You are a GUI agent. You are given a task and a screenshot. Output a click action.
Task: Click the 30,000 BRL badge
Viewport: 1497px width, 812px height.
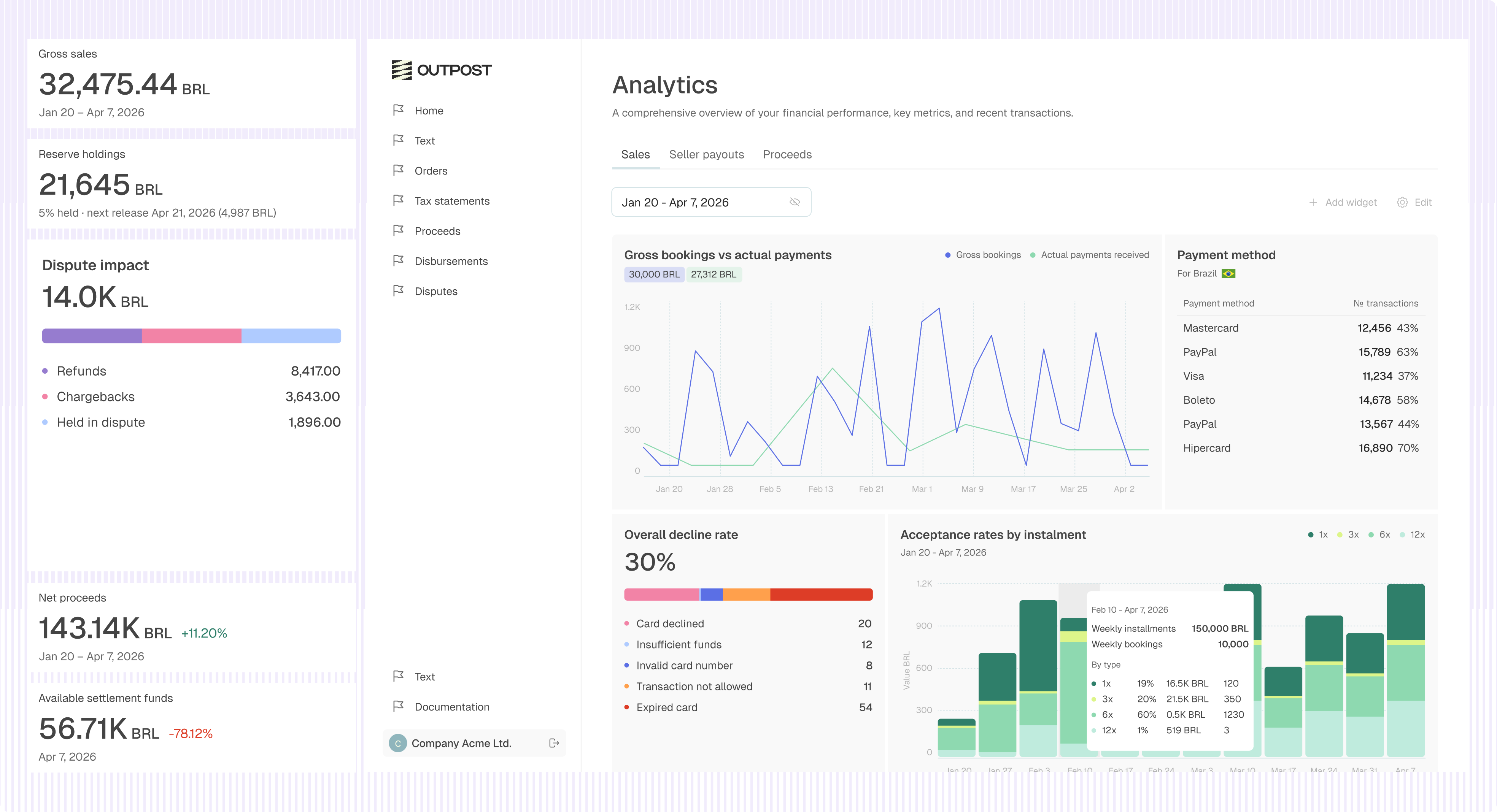pyautogui.click(x=654, y=274)
